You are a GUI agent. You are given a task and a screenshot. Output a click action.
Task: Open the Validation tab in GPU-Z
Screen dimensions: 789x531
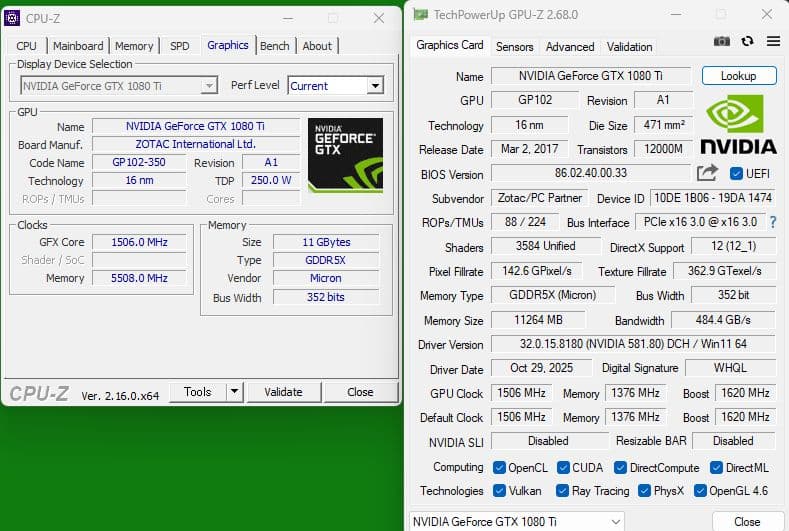point(629,47)
